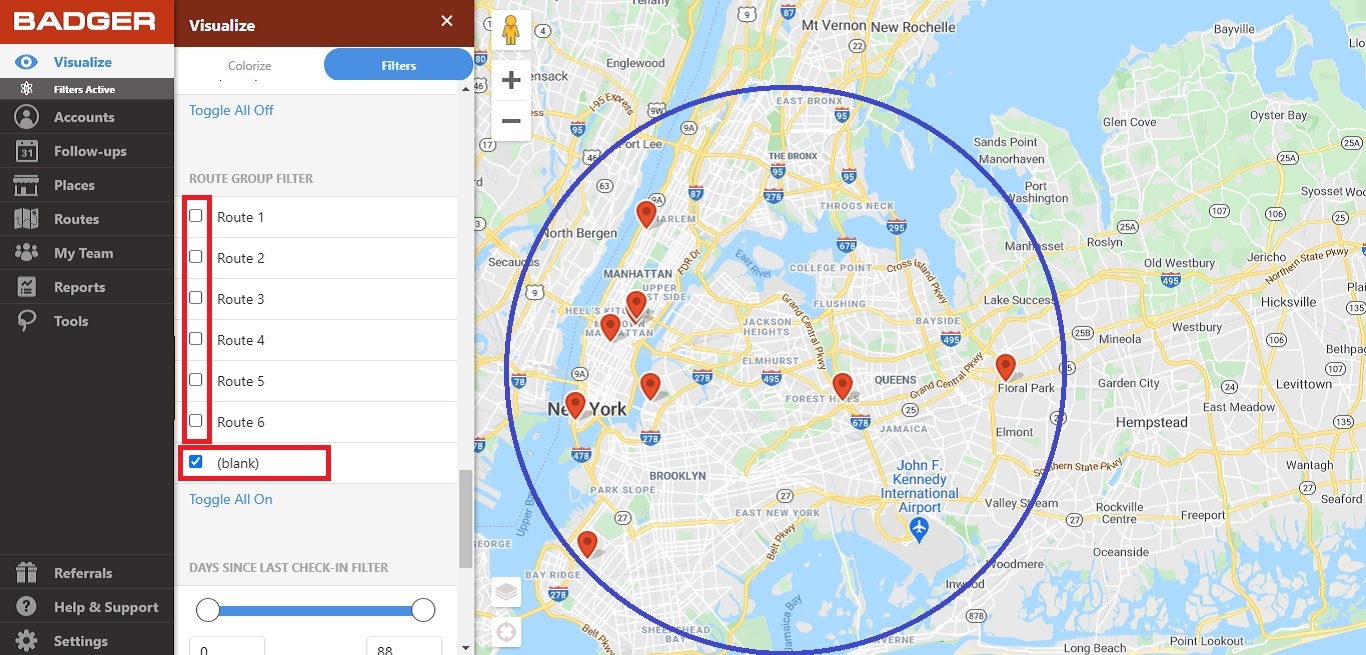The height and width of the screenshot is (655, 1366).
Task: Open the map layers icon
Action: [505, 591]
